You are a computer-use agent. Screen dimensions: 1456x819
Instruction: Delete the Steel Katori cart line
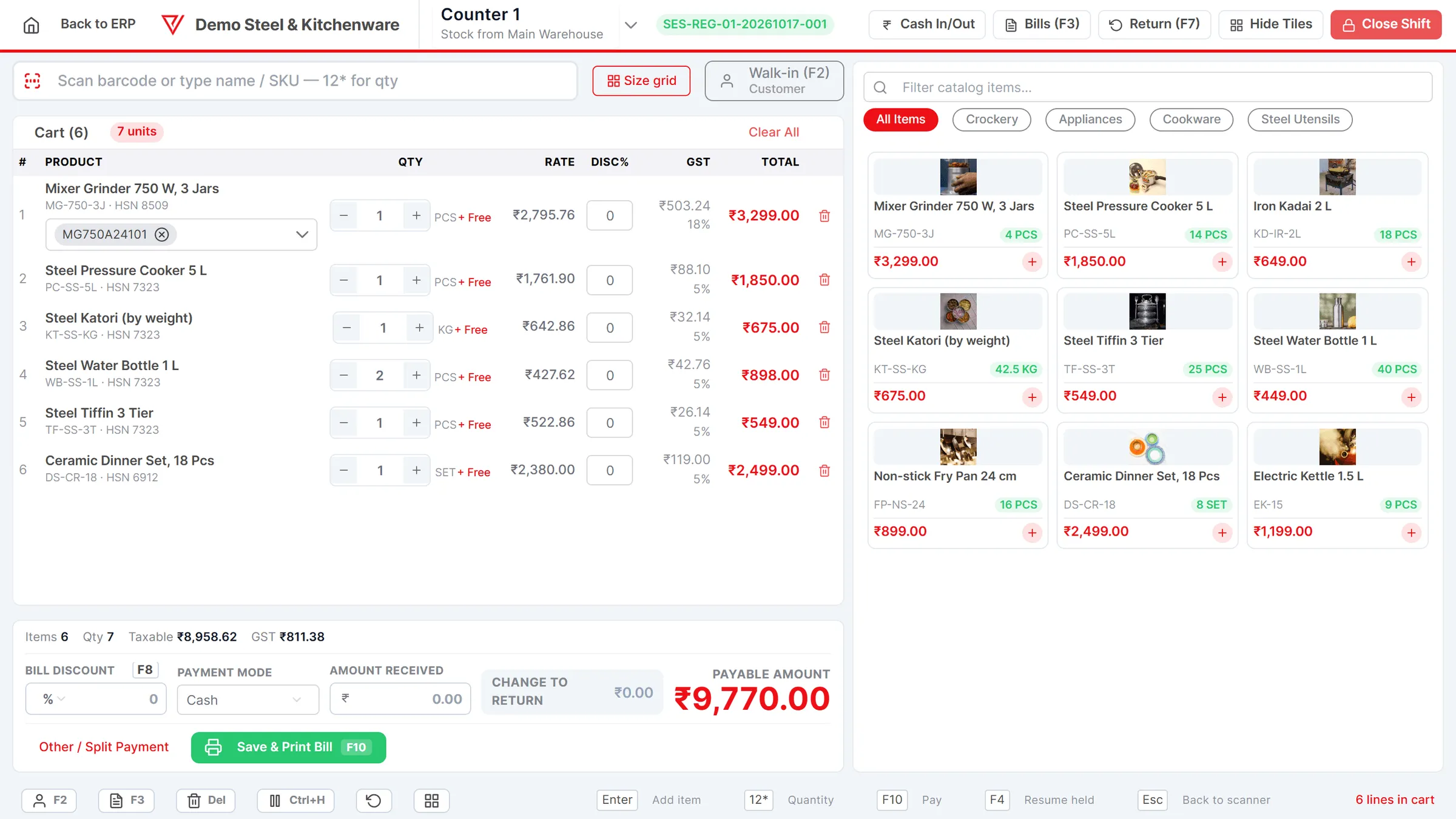point(824,328)
